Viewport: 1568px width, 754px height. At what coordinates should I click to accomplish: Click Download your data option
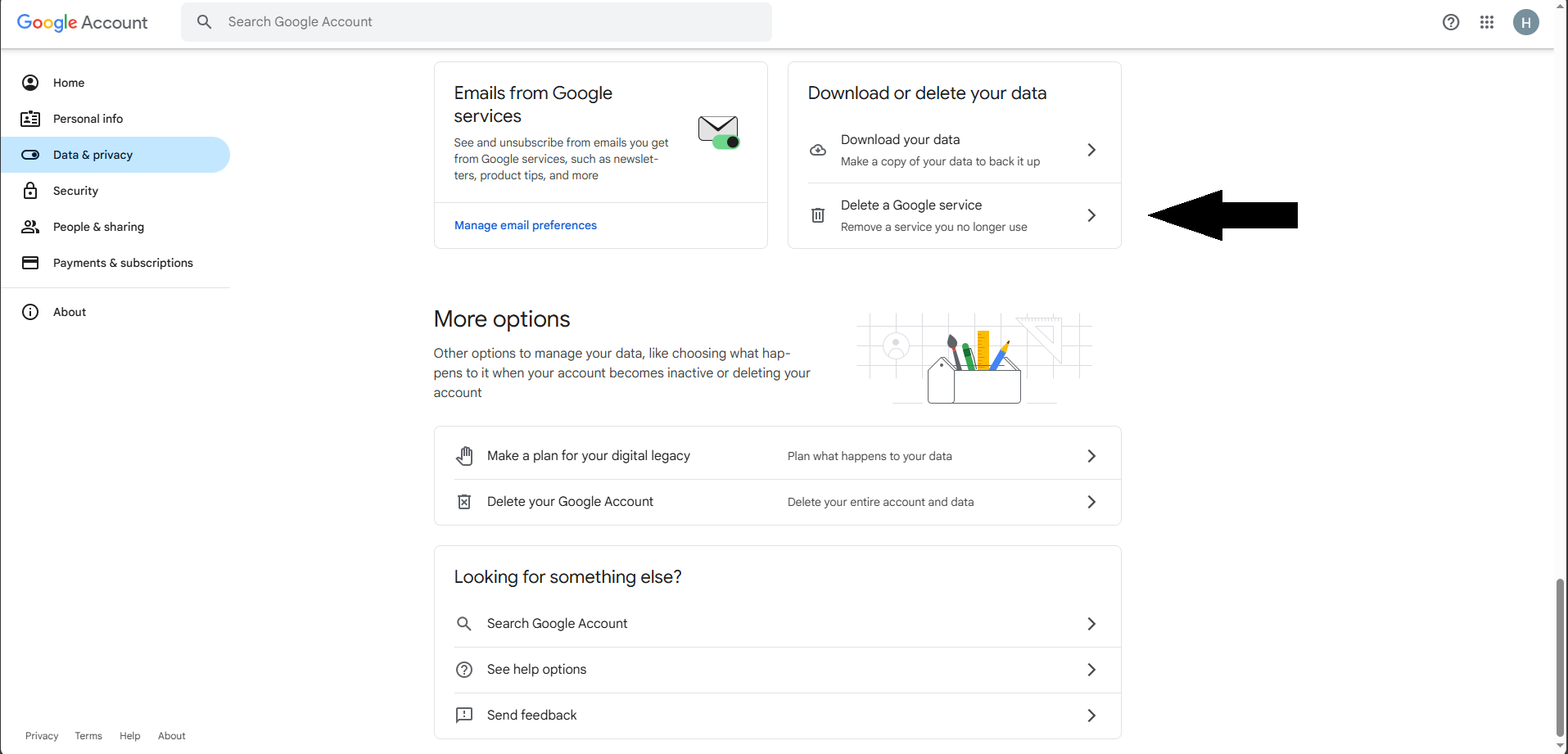coord(955,150)
